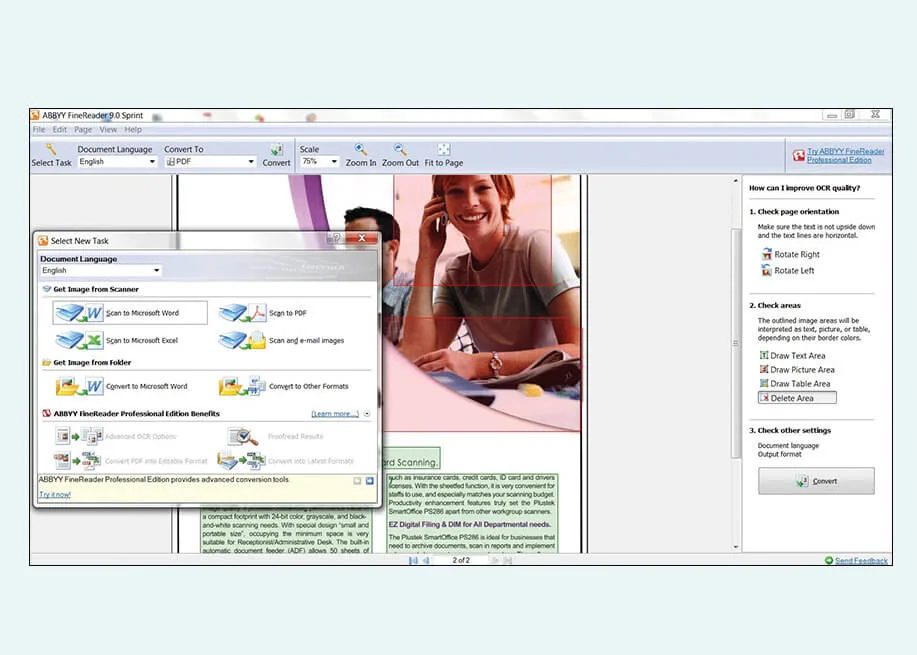The image size is (917, 655).
Task: Click the Select Task wand icon
Action: [51, 150]
